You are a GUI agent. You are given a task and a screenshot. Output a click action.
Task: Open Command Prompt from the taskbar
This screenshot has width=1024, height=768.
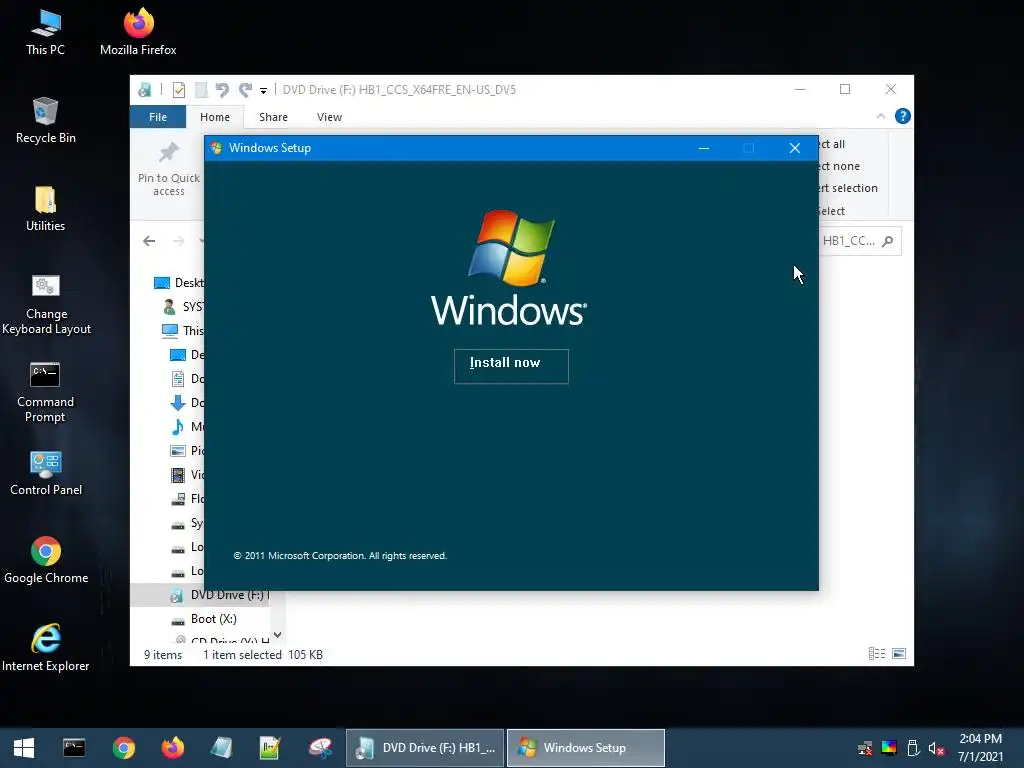coord(74,748)
